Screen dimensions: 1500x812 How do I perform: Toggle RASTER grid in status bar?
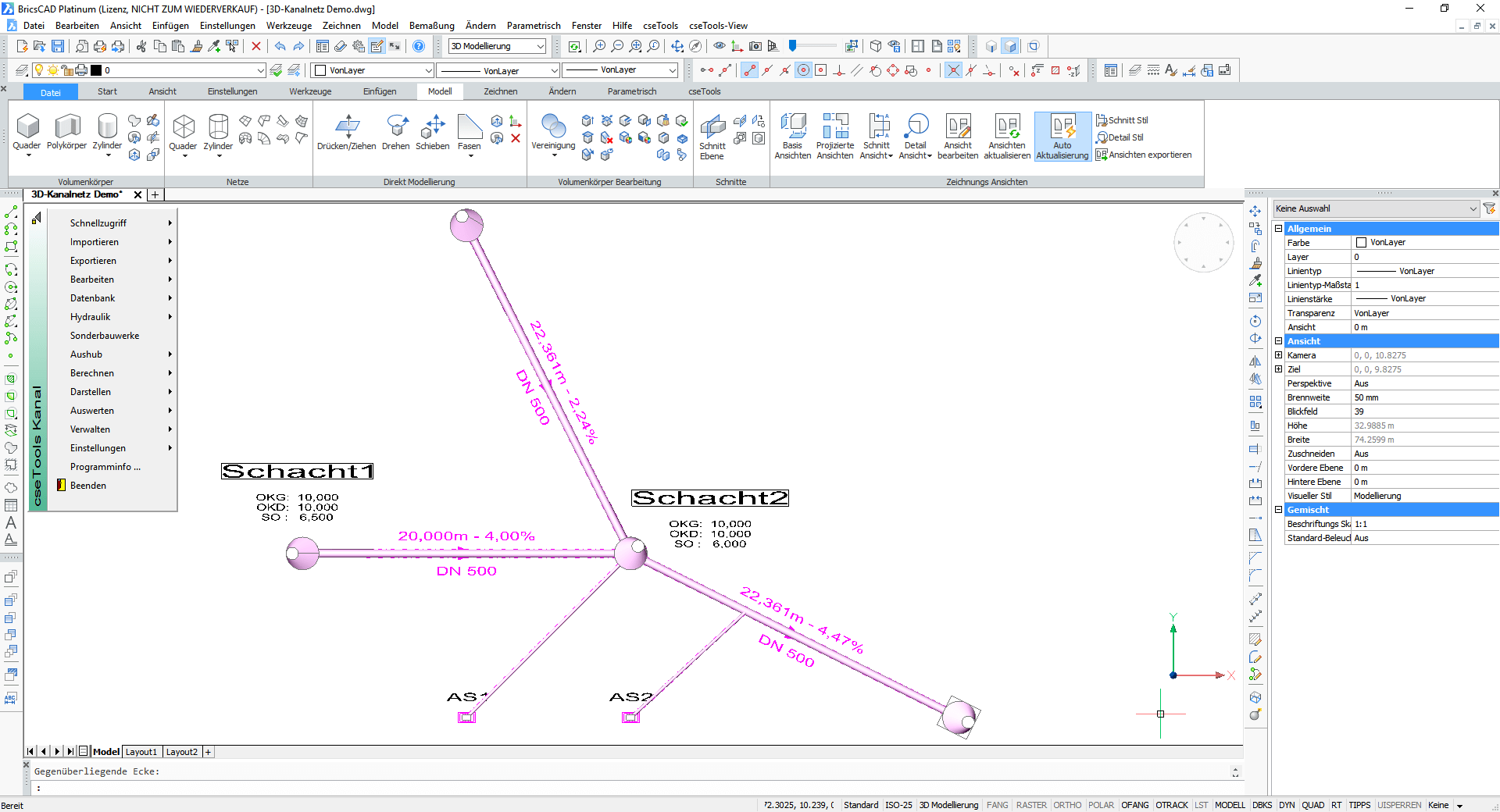[1031, 805]
